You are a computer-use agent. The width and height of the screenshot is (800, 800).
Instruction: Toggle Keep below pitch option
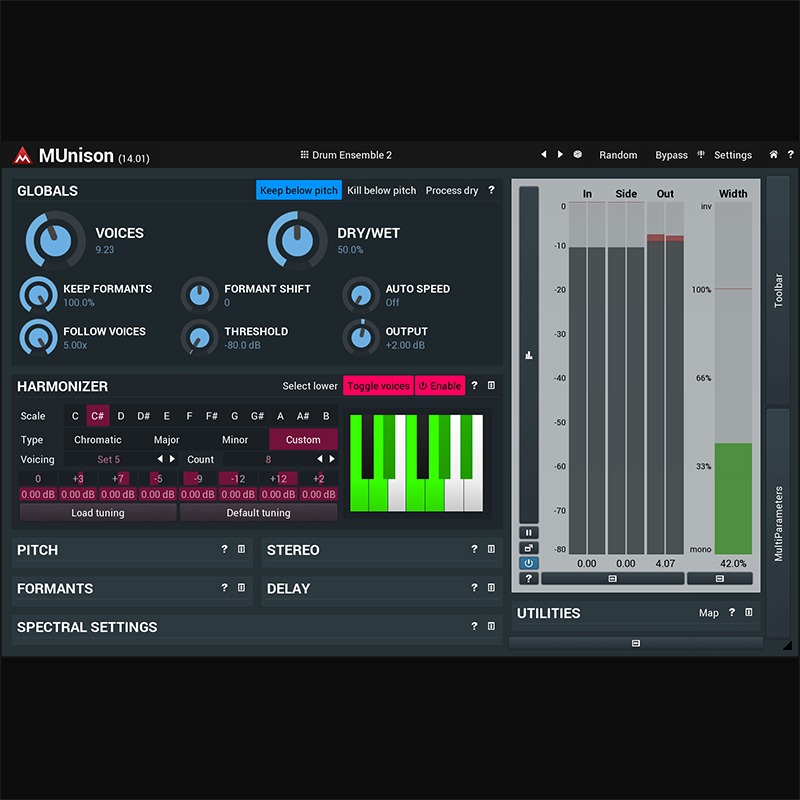tap(299, 190)
